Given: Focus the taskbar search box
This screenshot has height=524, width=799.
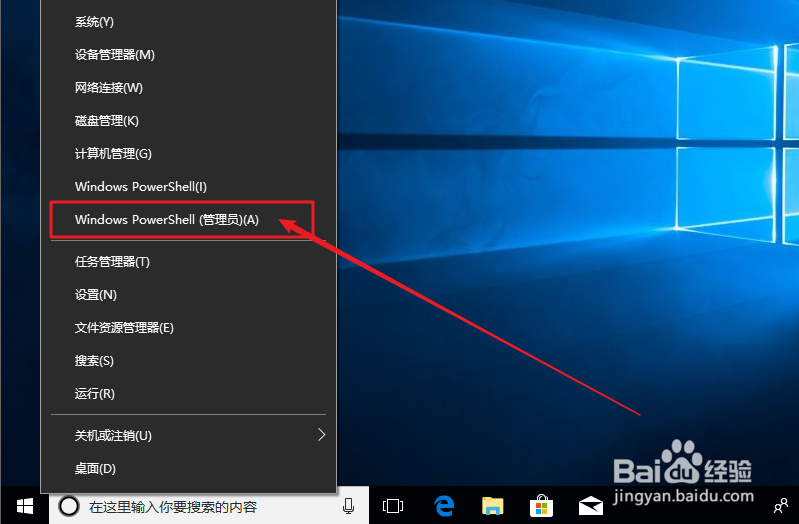Looking at the screenshot, I should (209, 506).
